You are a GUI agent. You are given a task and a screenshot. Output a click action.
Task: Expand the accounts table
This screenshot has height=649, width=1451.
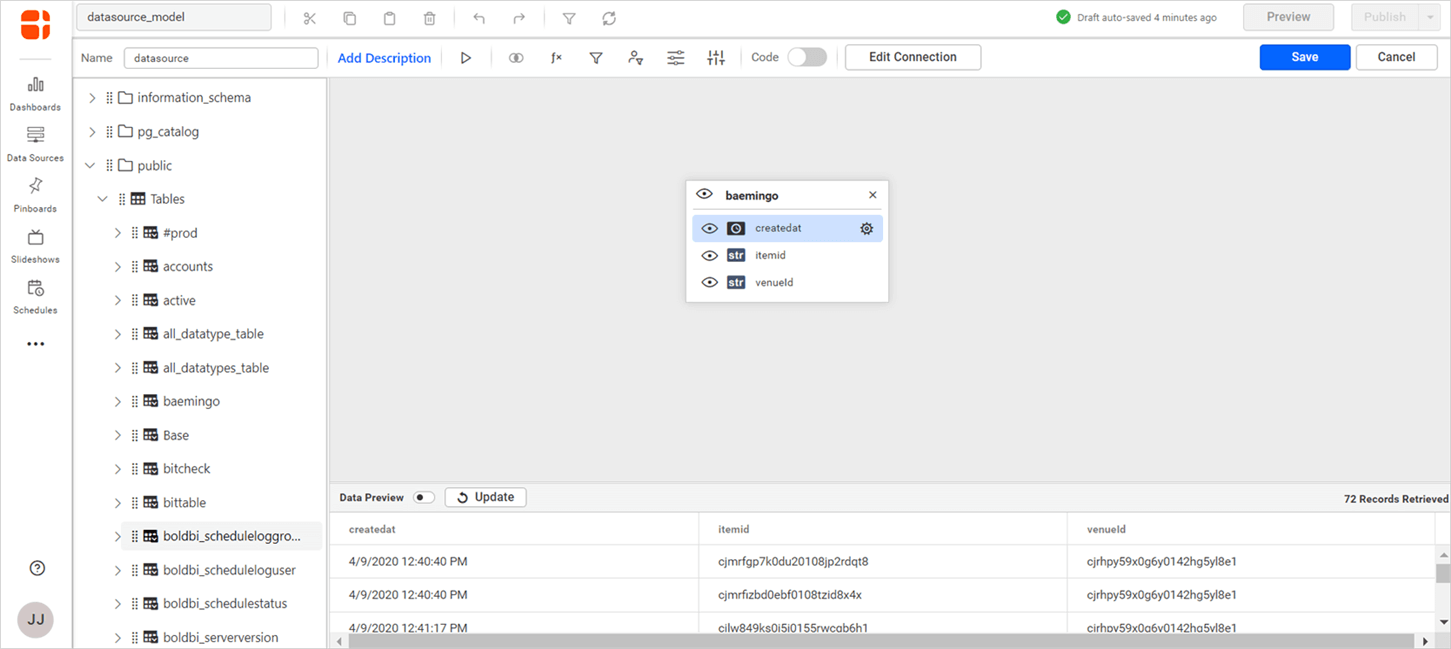pos(117,267)
